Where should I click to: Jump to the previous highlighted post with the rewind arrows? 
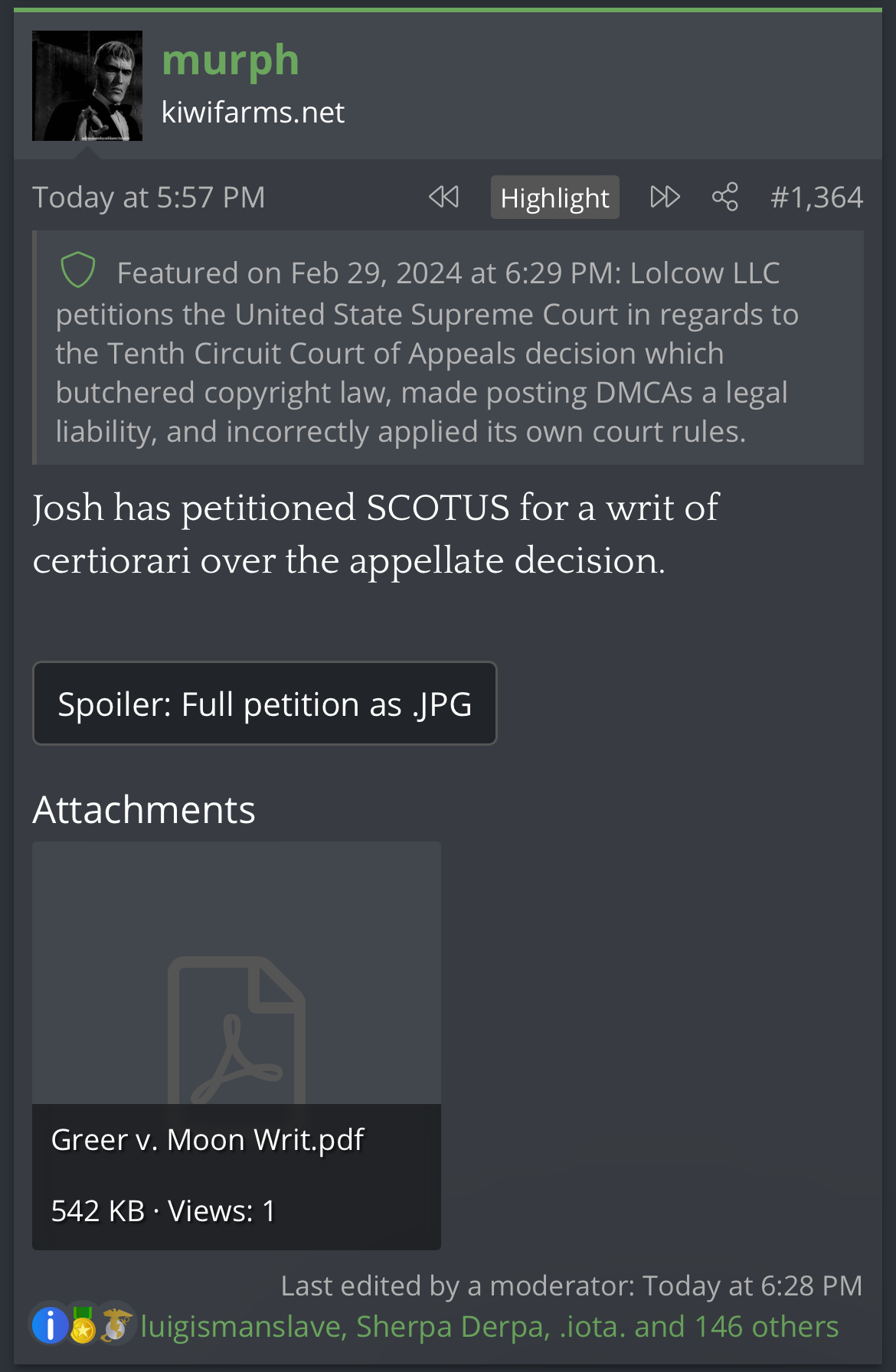tap(443, 197)
